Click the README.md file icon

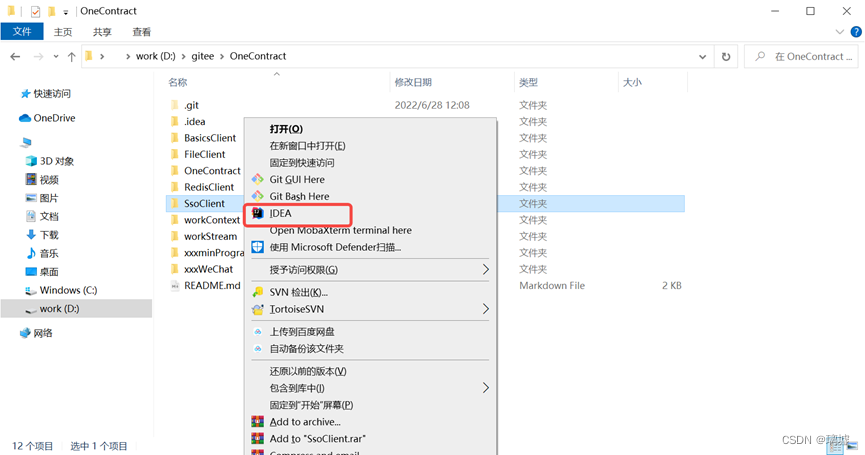175,286
